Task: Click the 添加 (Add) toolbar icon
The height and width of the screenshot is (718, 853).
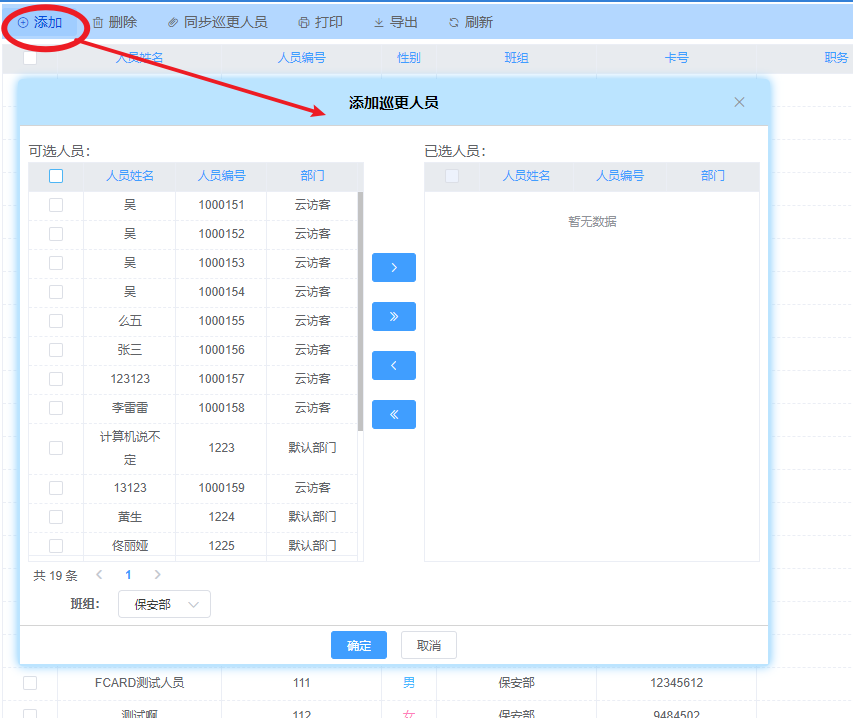Action: [24, 22]
